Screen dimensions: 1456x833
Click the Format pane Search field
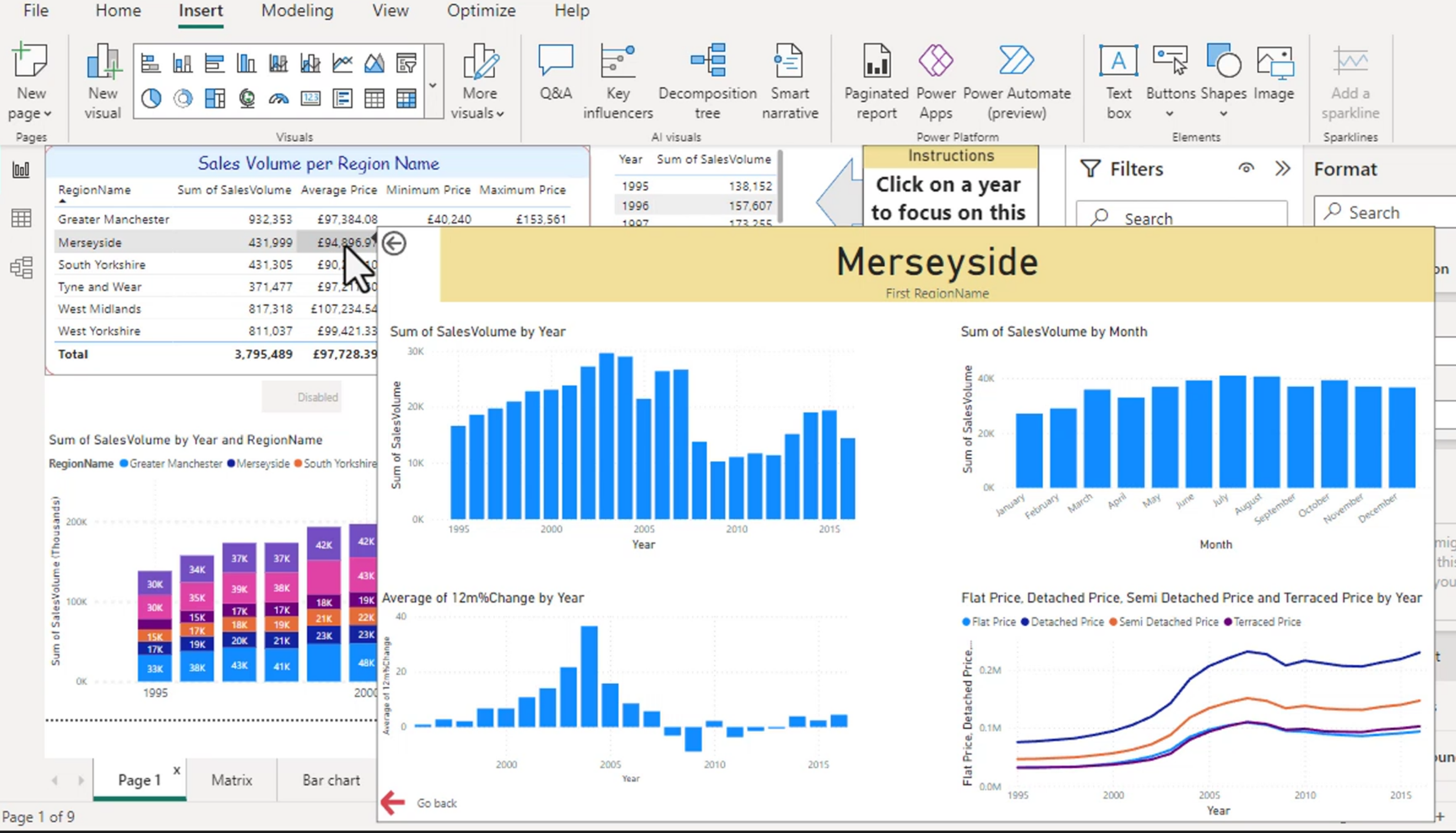coord(1385,212)
